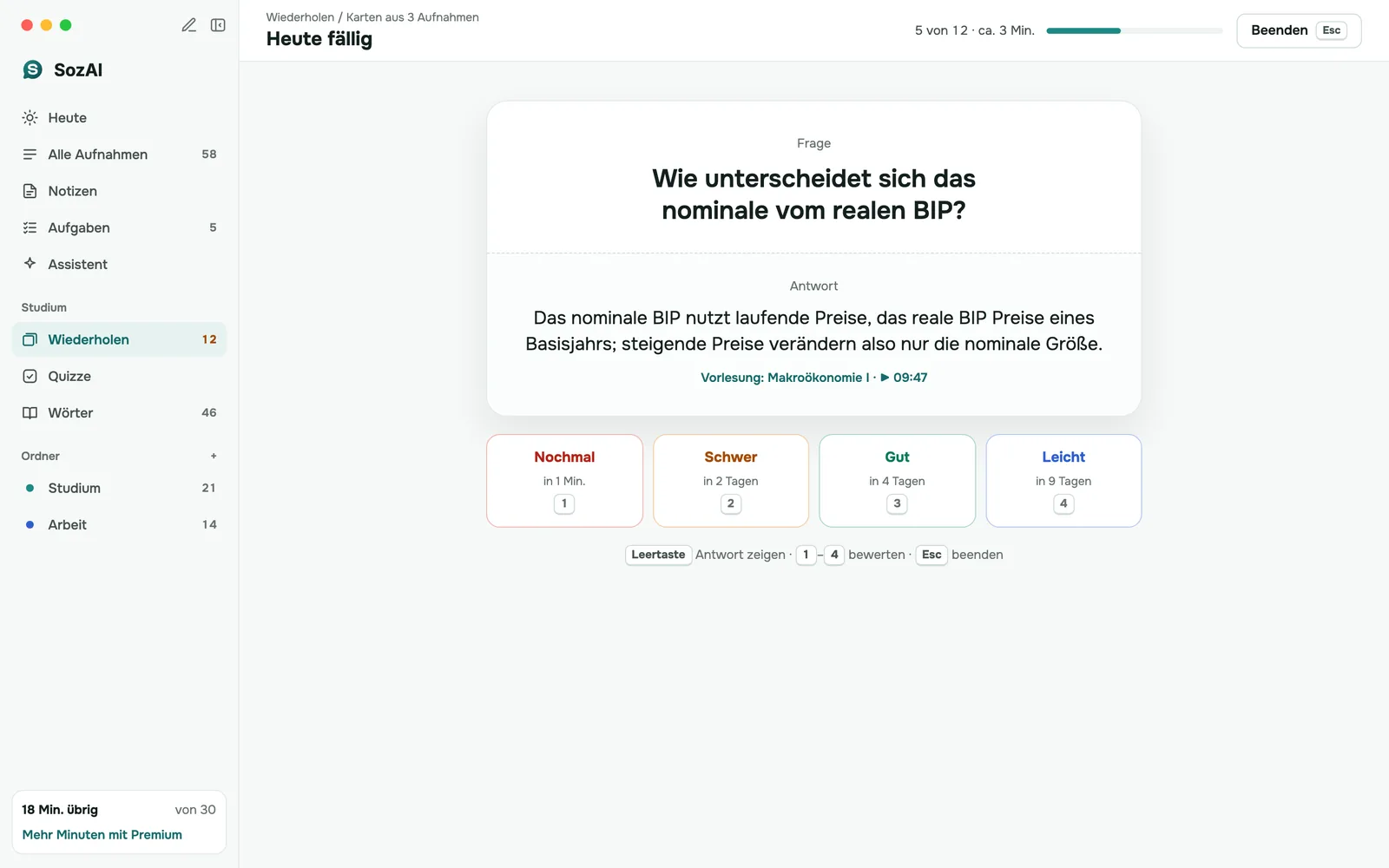Screen dimensions: 1389x868
Task: Click the compose new note pencil icon
Action: coord(188,25)
